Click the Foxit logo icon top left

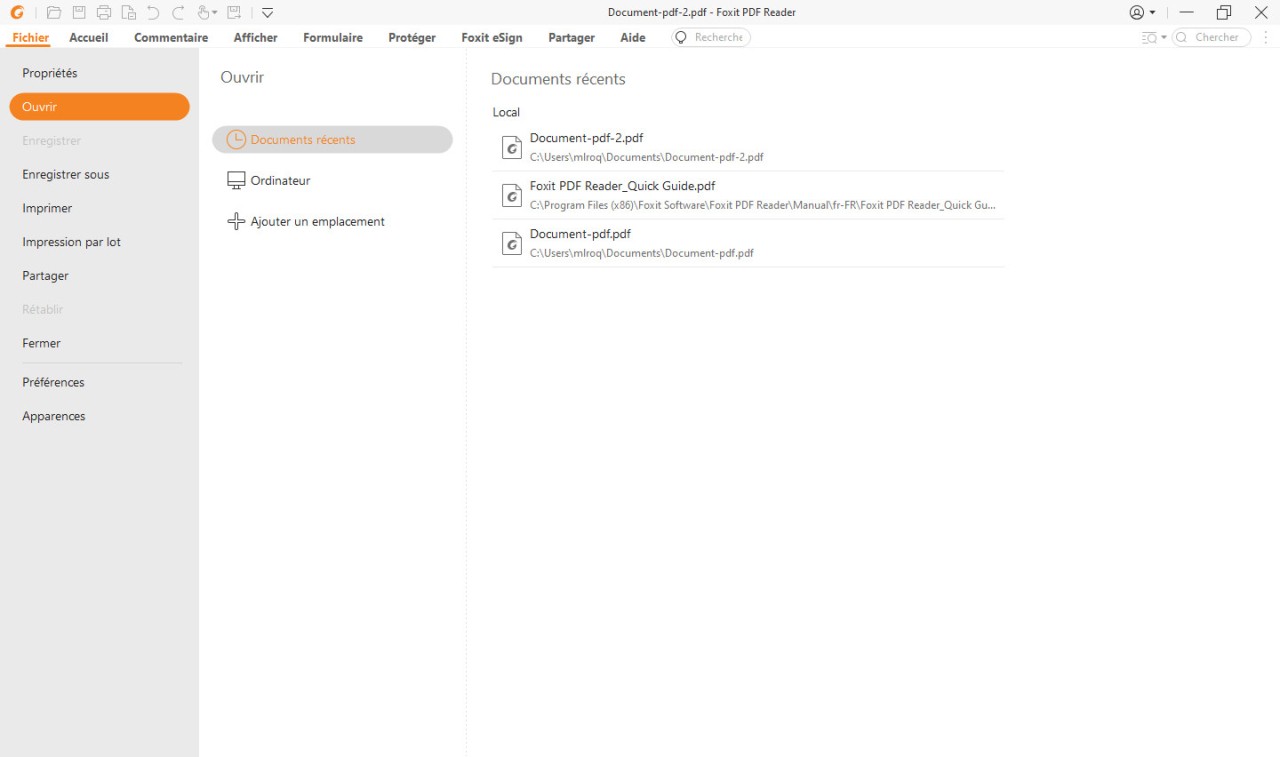[18, 12]
